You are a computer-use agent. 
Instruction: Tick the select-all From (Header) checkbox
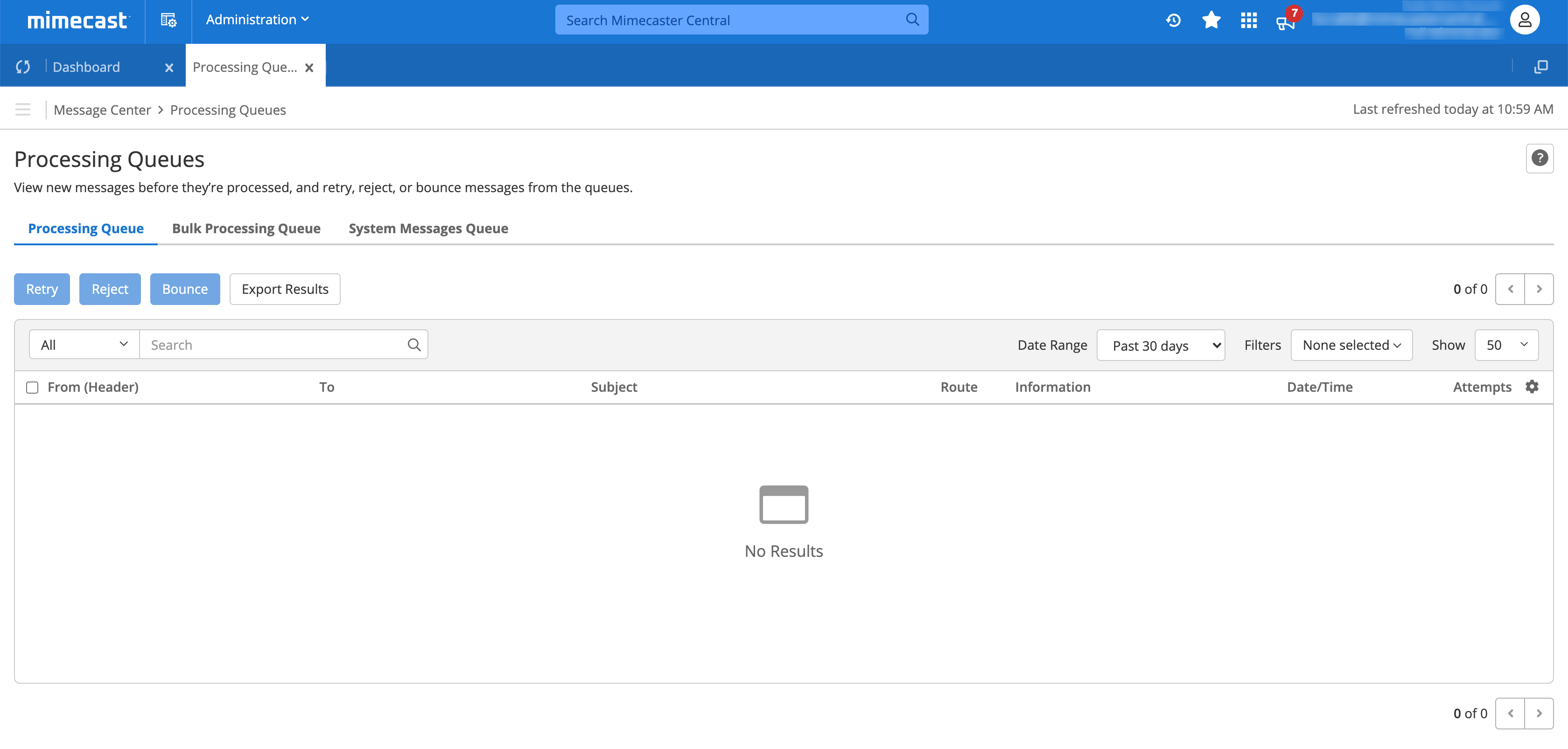(x=32, y=387)
